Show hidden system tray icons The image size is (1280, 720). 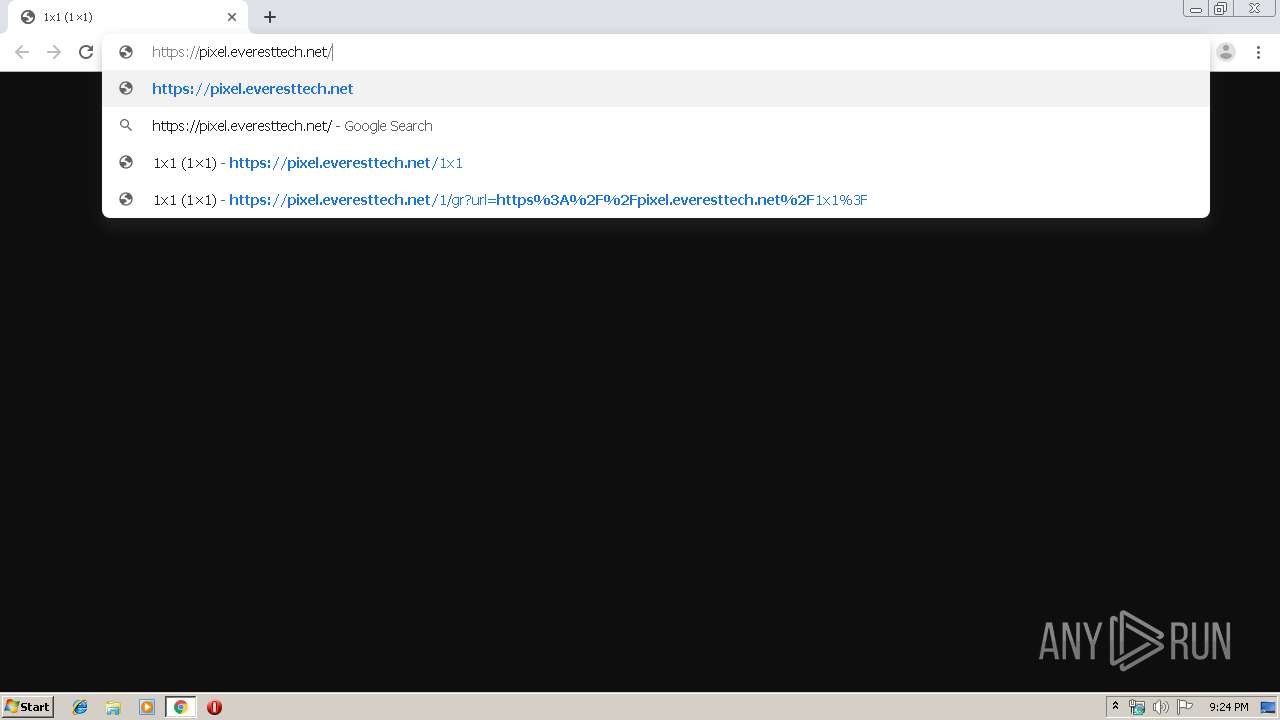coord(1115,707)
